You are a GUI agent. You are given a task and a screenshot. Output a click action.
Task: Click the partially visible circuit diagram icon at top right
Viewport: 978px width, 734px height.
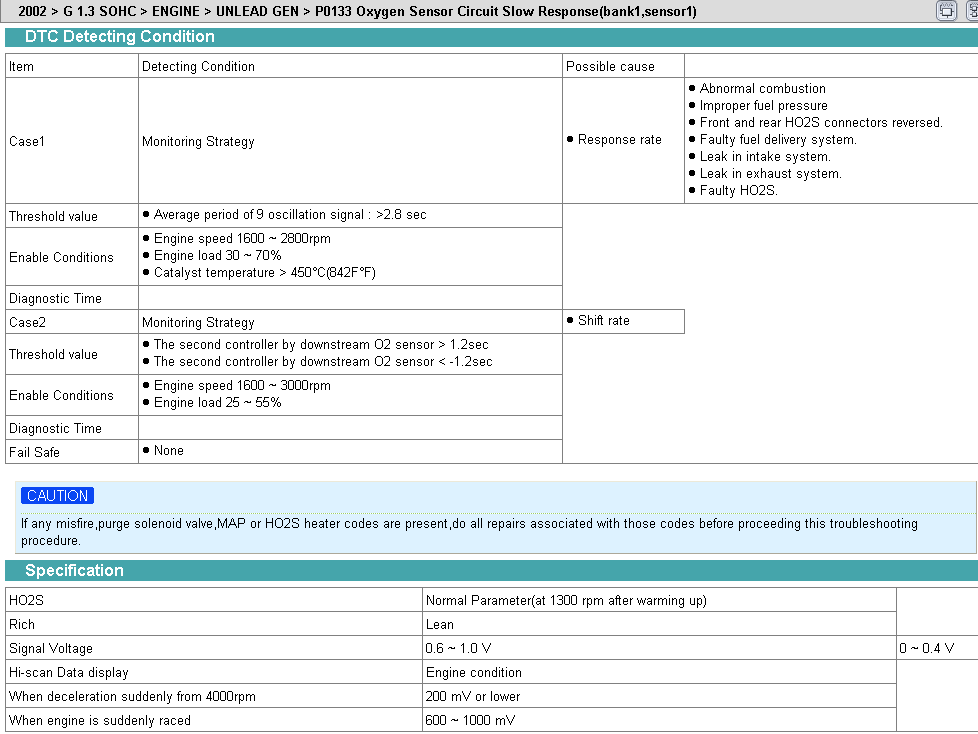tap(972, 11)
